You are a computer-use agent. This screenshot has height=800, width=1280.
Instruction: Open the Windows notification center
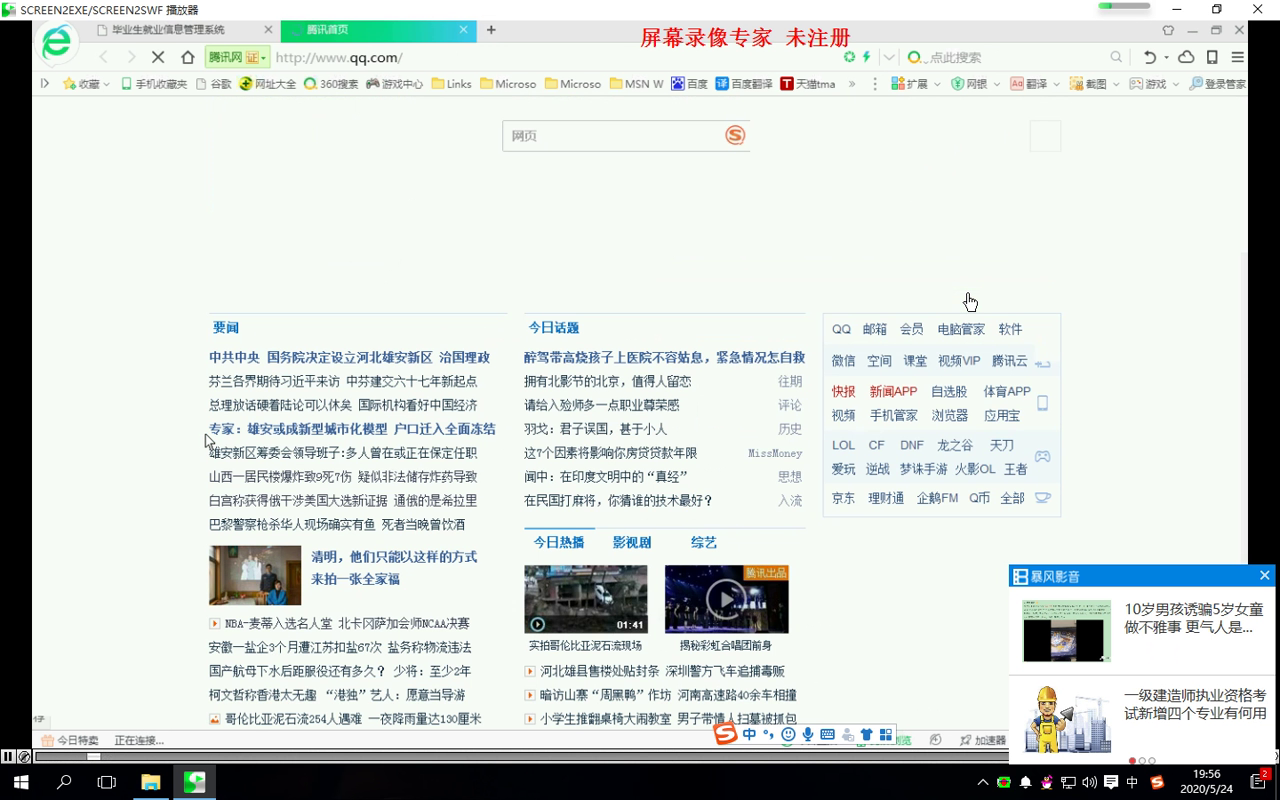(x=1260, y=781)
